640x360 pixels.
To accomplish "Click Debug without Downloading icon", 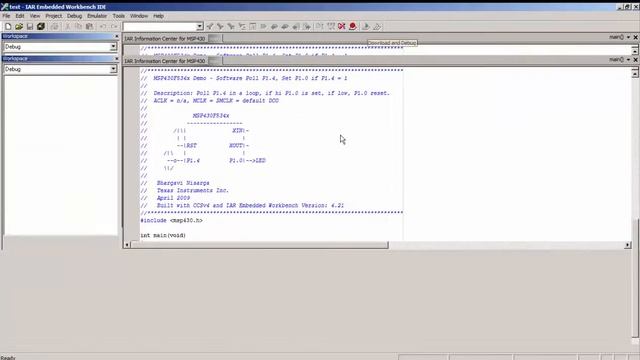I will pos(377,27).
